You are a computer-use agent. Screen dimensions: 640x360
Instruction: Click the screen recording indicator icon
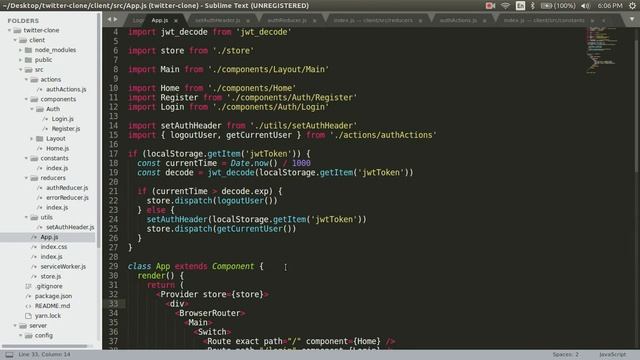[x=490, y=6]
